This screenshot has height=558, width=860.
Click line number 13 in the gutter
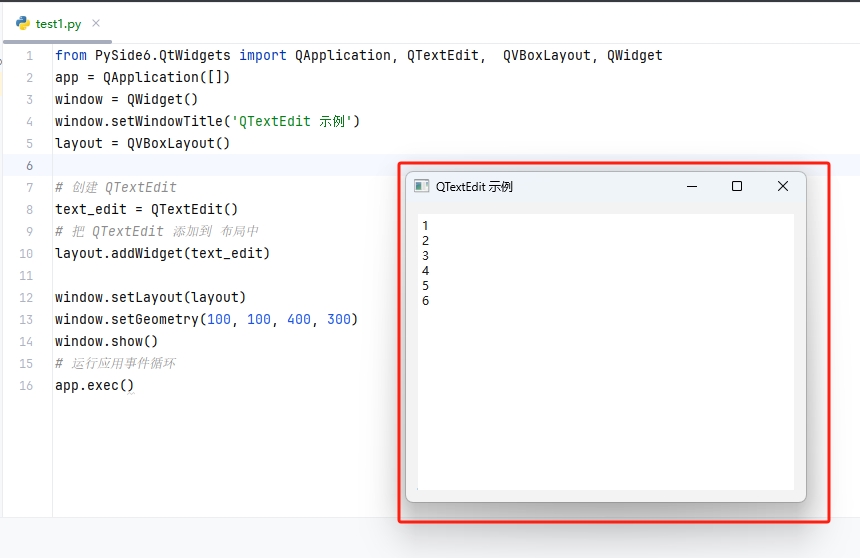click(26, 319)
